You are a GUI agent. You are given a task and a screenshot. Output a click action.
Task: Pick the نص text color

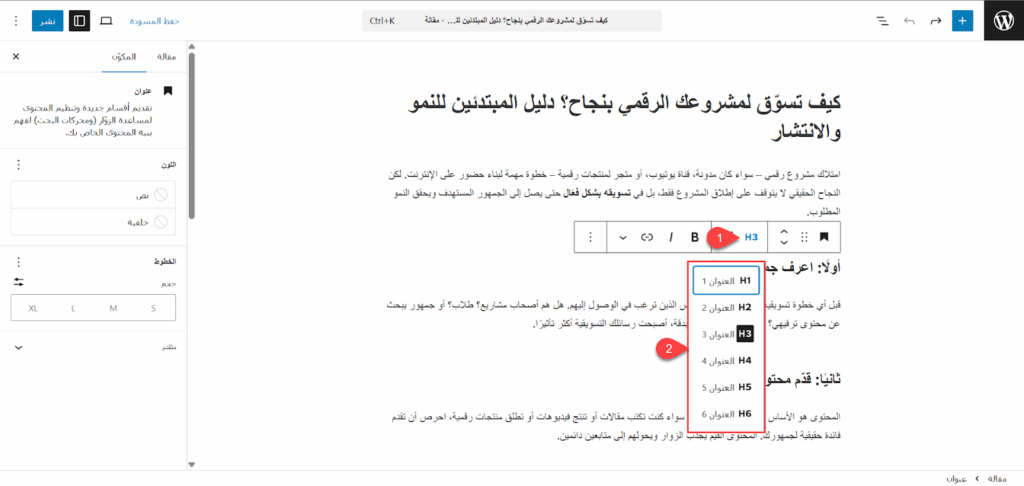click(x=93, y=195)
